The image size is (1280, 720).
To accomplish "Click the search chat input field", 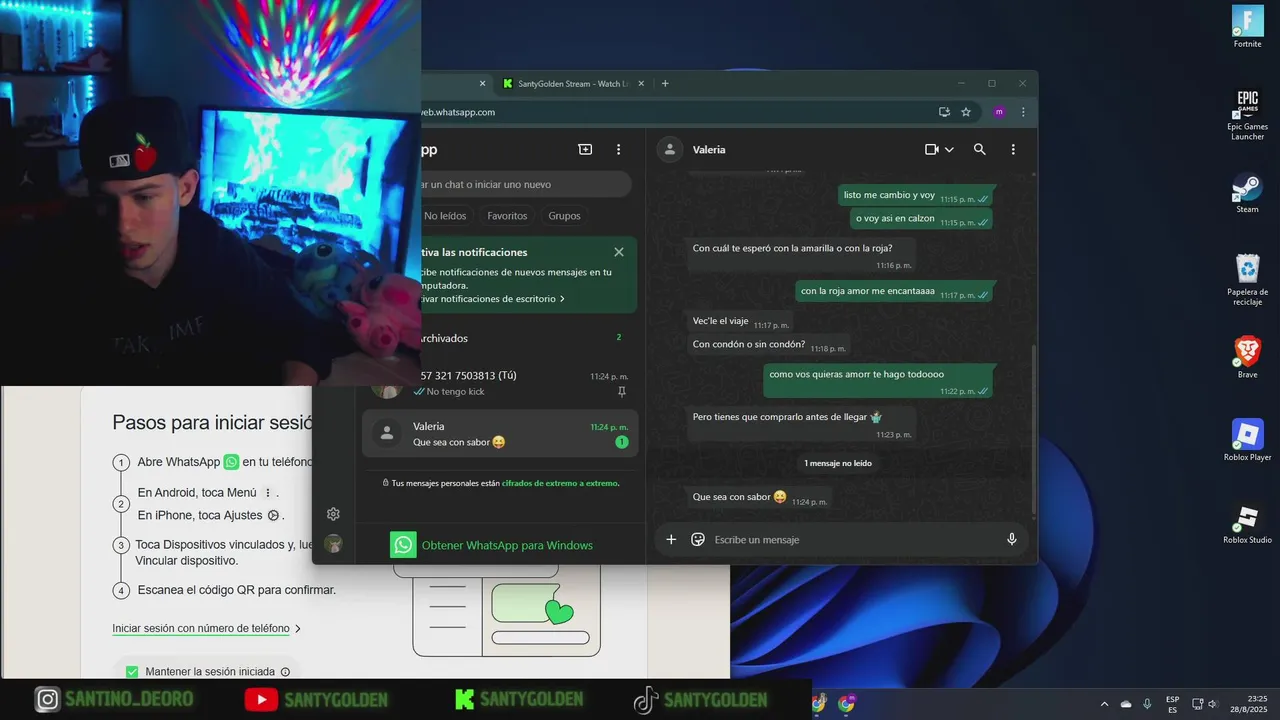I will [x=525, y=184].
